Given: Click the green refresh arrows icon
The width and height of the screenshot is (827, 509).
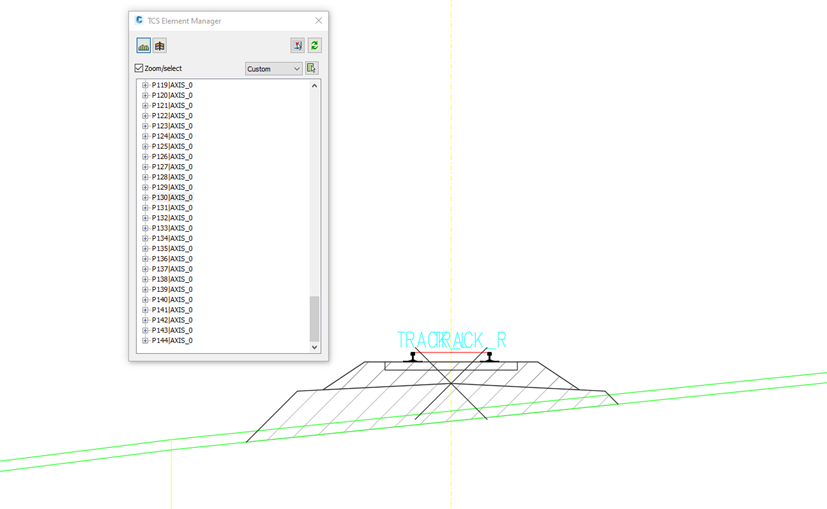Looking at the screenshot, I should [x=314, y=46].
